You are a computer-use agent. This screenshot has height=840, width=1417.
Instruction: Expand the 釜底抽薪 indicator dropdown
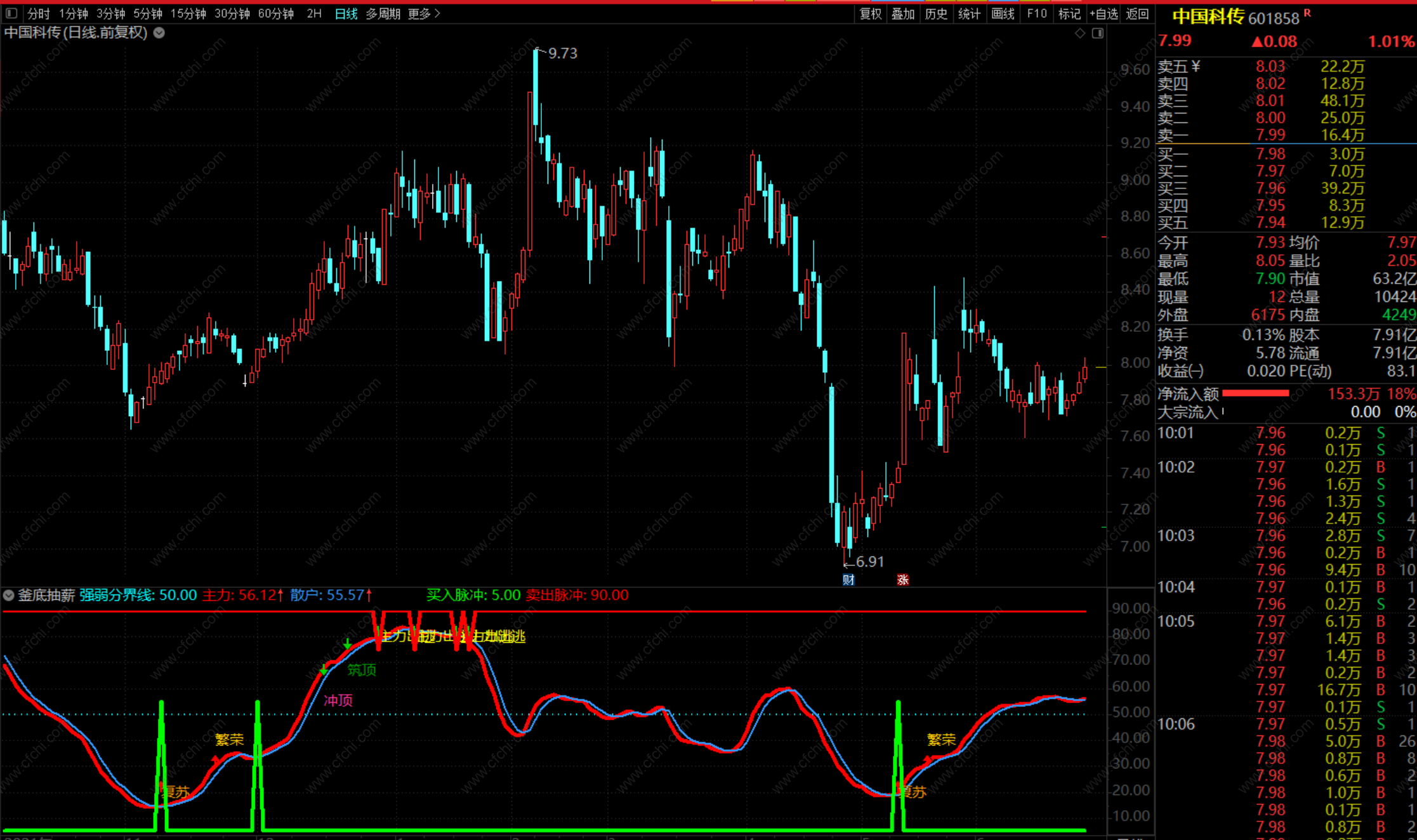tap(9, 595)
